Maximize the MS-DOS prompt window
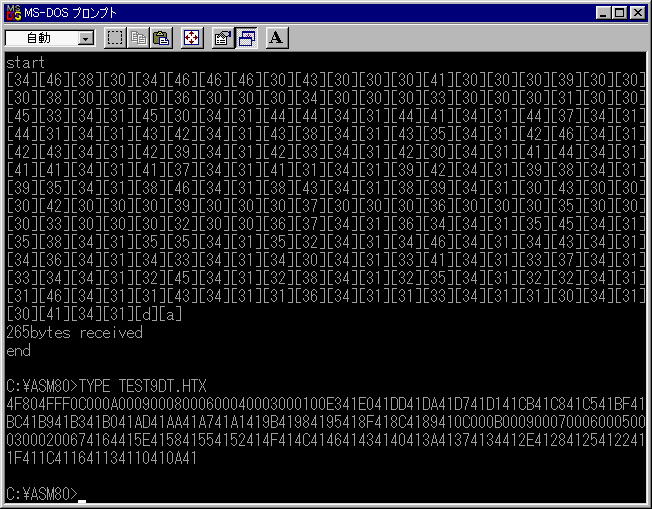The height and width of the screenshot is (509, 652). tap(619, 13)
